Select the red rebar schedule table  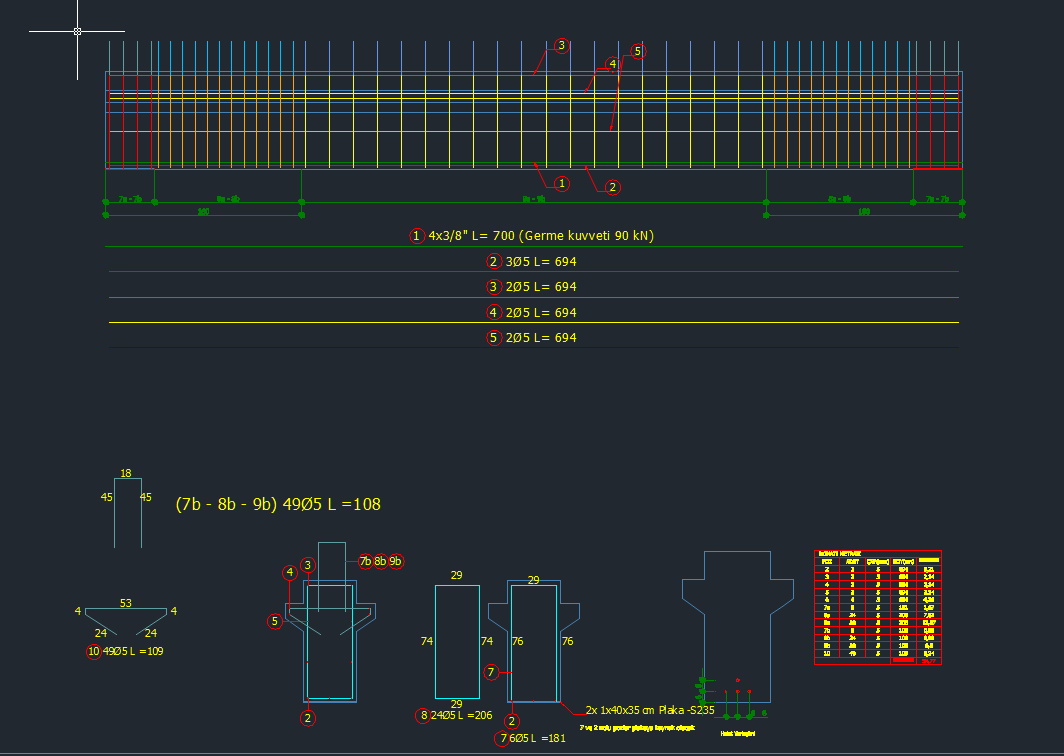click(x=877, y=607)
